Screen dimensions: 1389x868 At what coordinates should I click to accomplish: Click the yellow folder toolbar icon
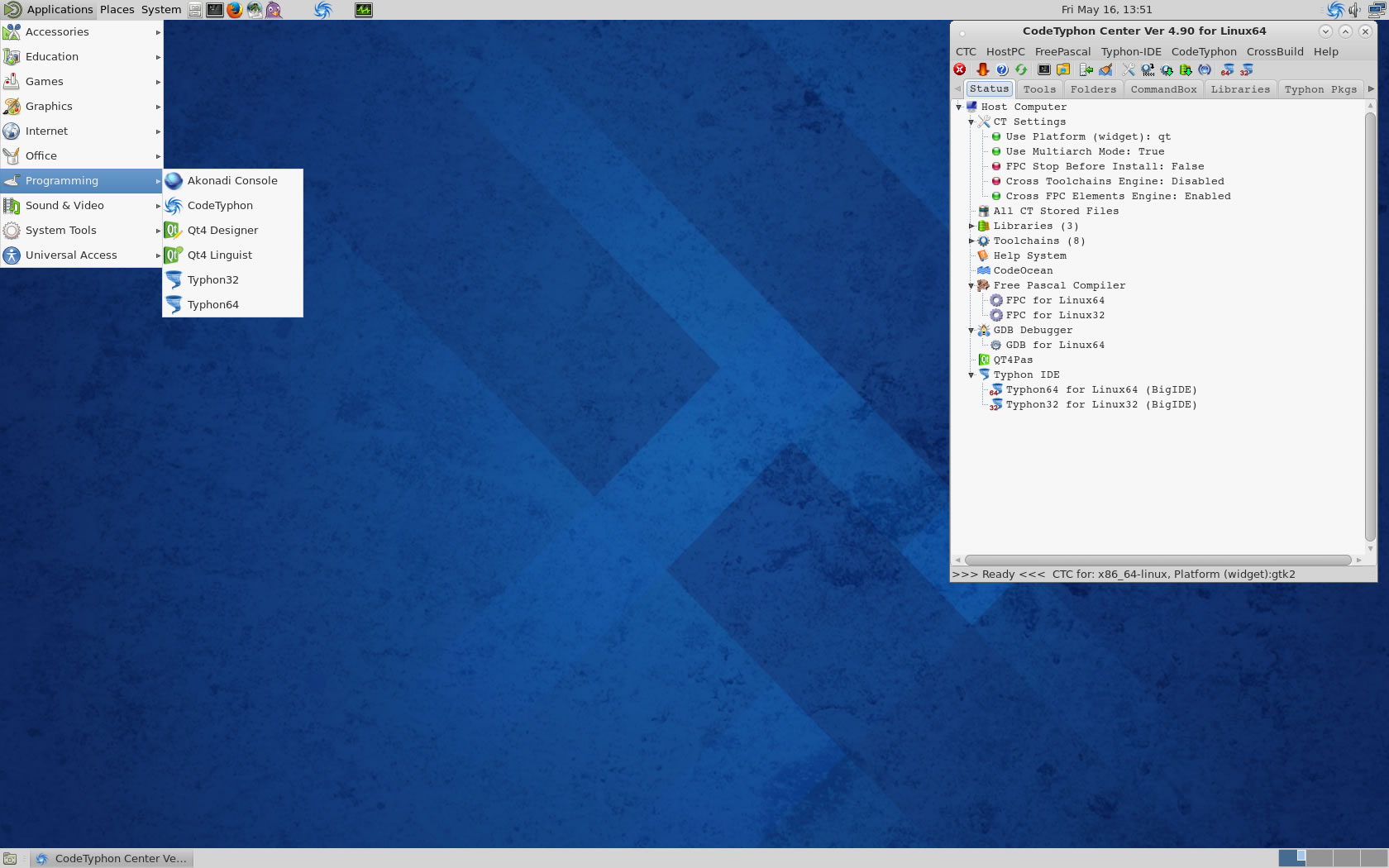(x=1064, y=70)
